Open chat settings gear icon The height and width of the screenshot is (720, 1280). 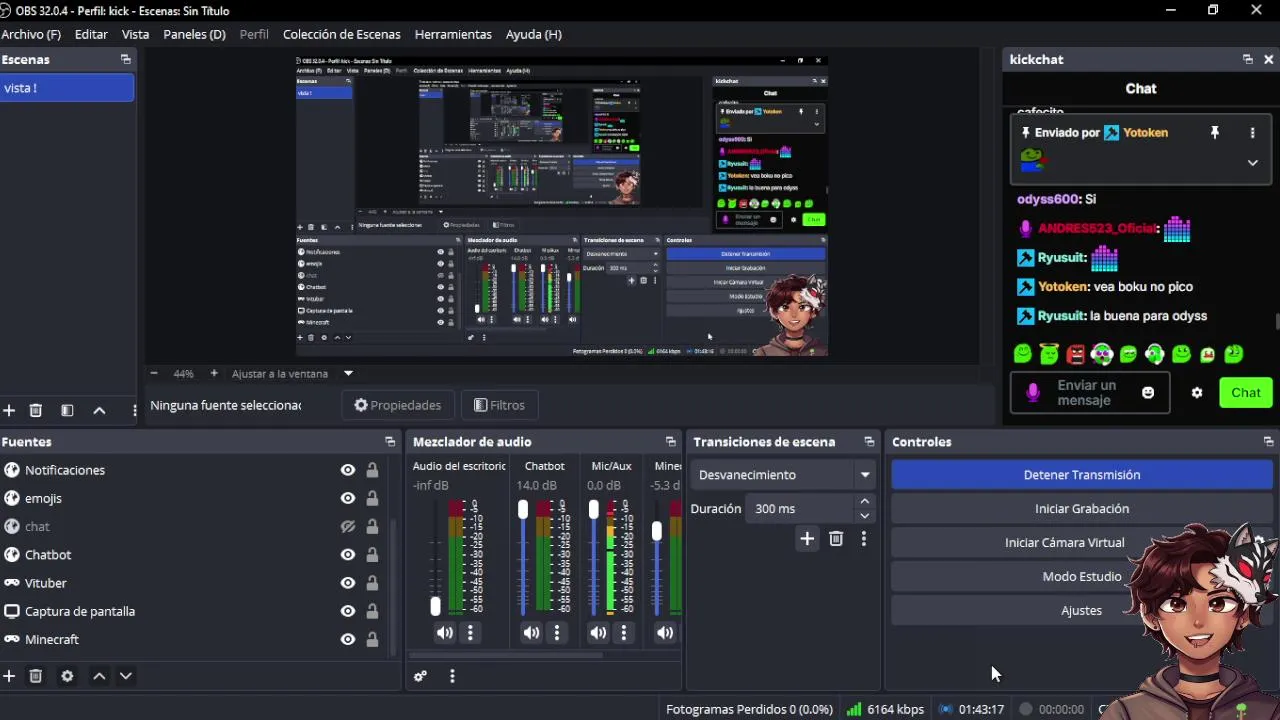click(1197, 393)
